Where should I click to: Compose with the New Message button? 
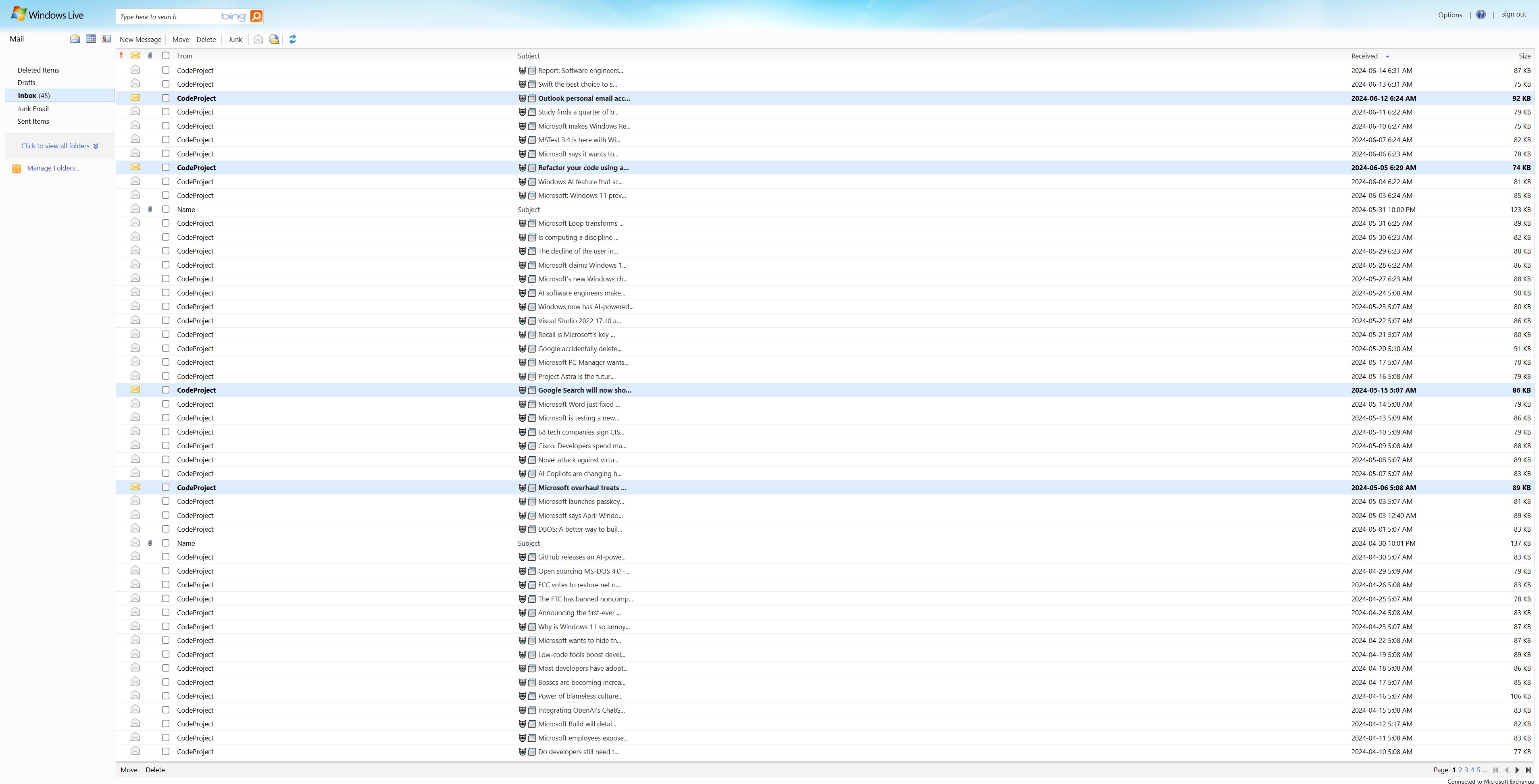[x=140, y=40]
